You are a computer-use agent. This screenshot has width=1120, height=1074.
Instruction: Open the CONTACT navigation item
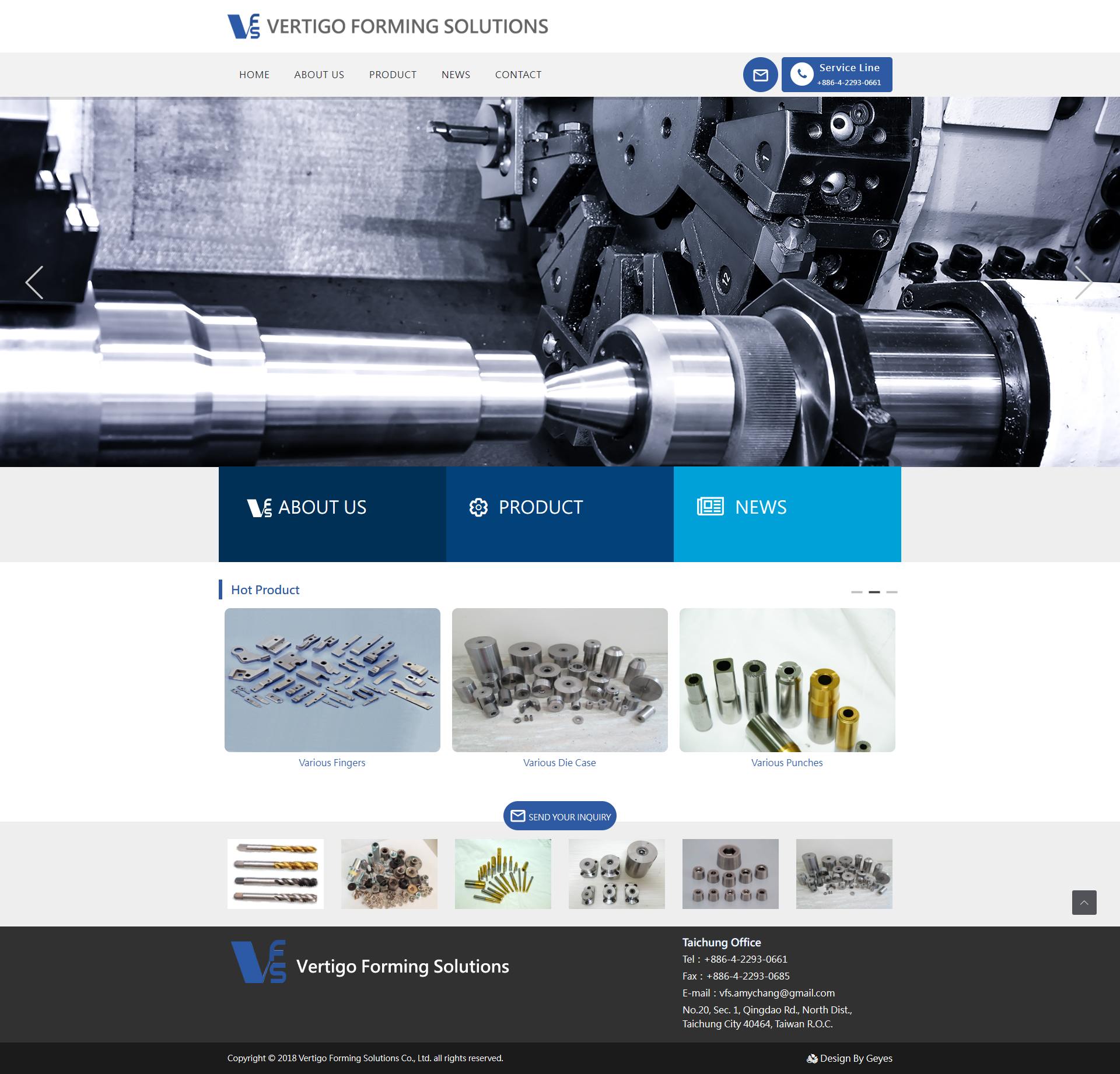[x=518, y=75]
